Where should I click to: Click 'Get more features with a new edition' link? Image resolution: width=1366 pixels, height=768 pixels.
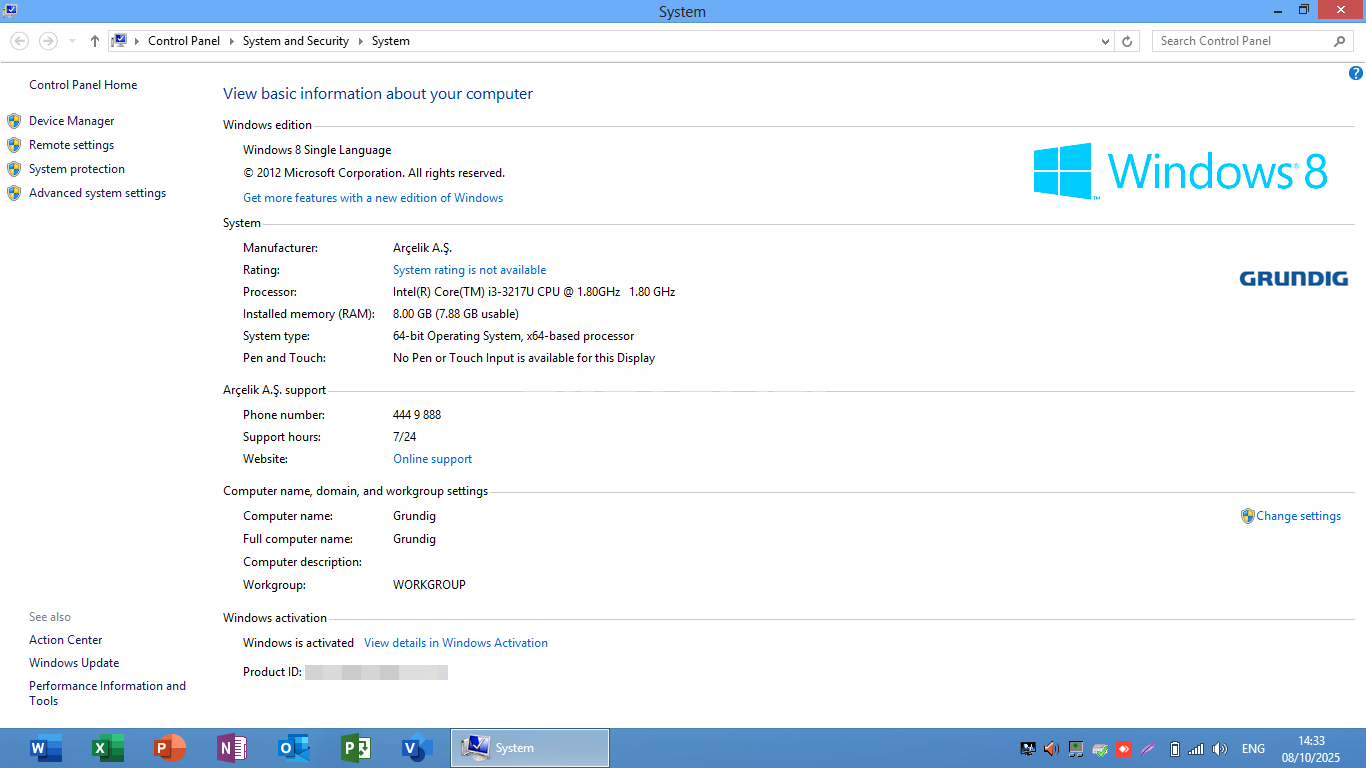pyautogui.click(x=373, y=198)
